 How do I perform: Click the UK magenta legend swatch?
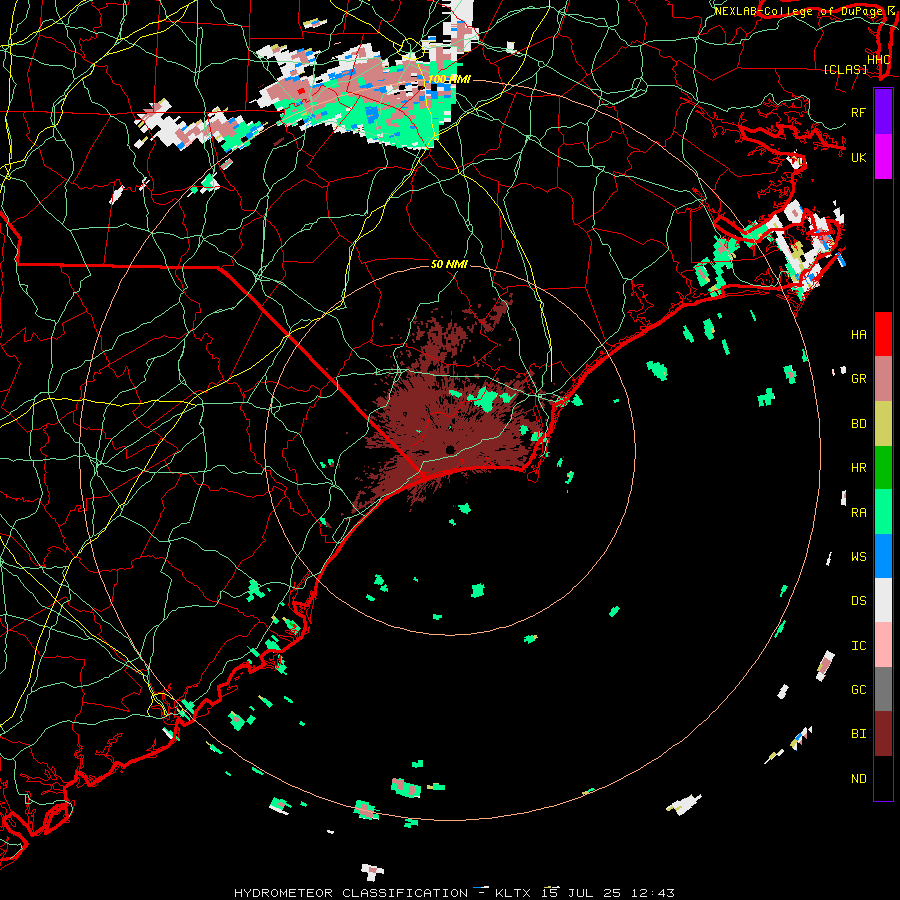pos(883,157)
